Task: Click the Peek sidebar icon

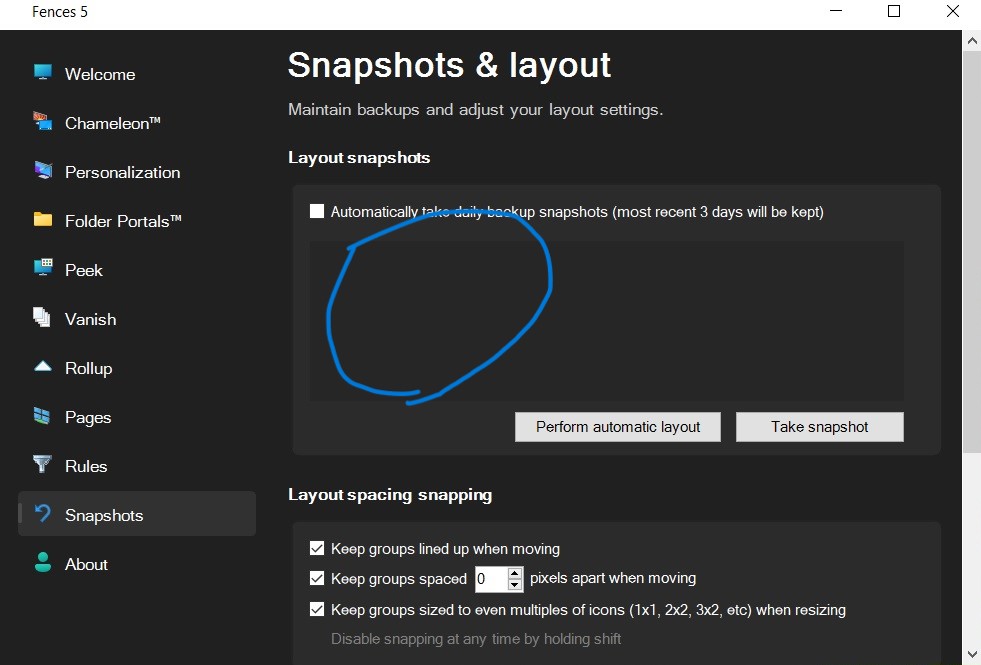Action: (x=43, y=268)
